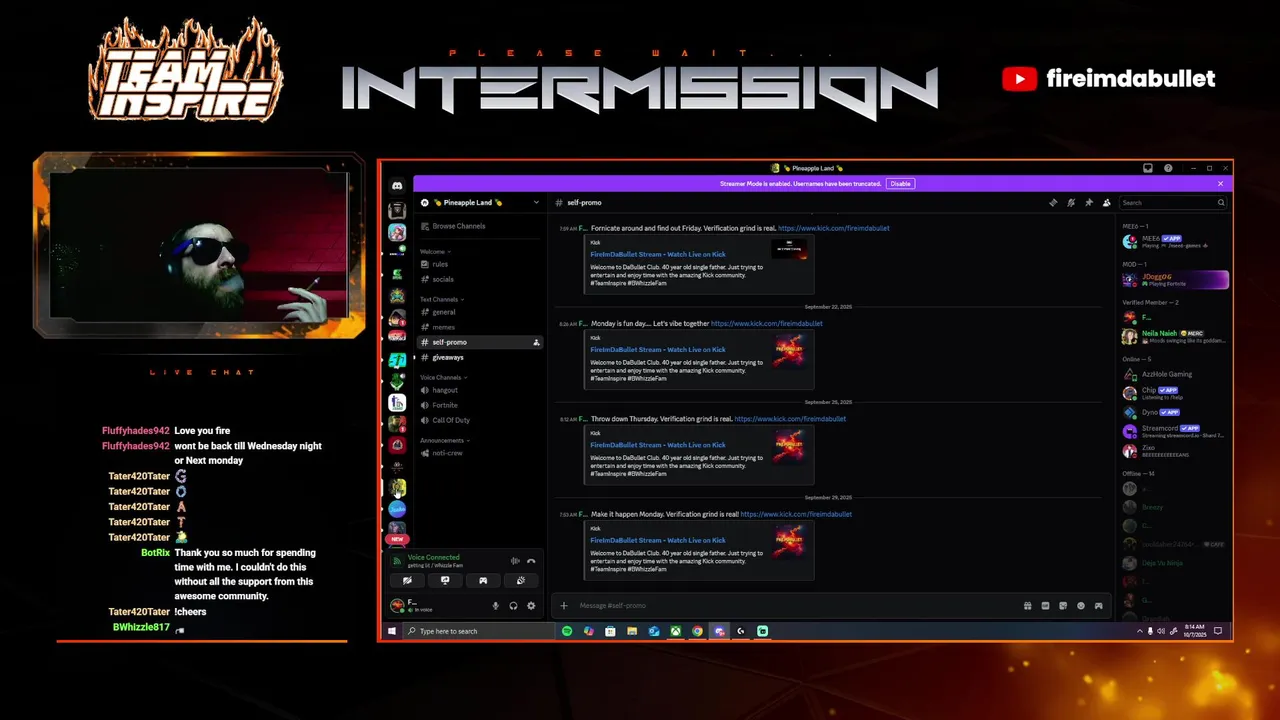This screenshot has height=720, width=1280.
Task: Toggle camera on in voice panel
Action: (407, 580)
